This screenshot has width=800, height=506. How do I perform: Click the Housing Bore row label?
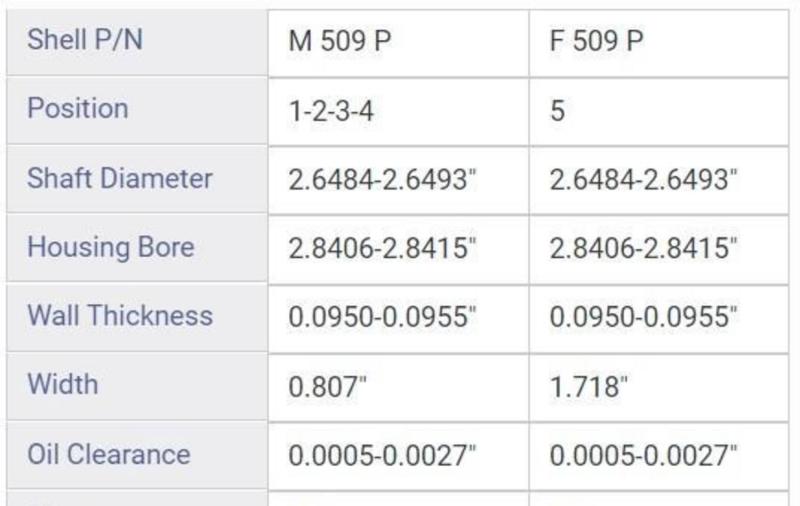pyautogui.click(x=111, y=247)
